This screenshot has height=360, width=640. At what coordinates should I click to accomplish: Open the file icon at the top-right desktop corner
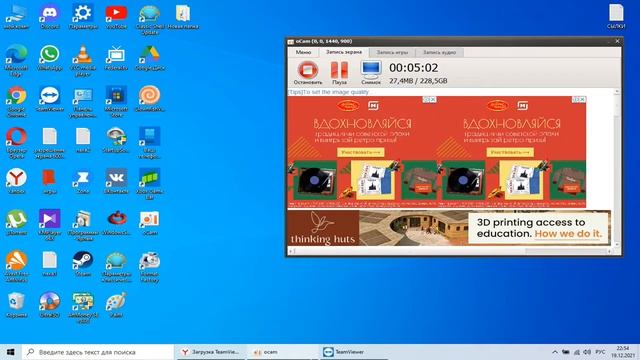pyautogui.click(x=616, y=16)
